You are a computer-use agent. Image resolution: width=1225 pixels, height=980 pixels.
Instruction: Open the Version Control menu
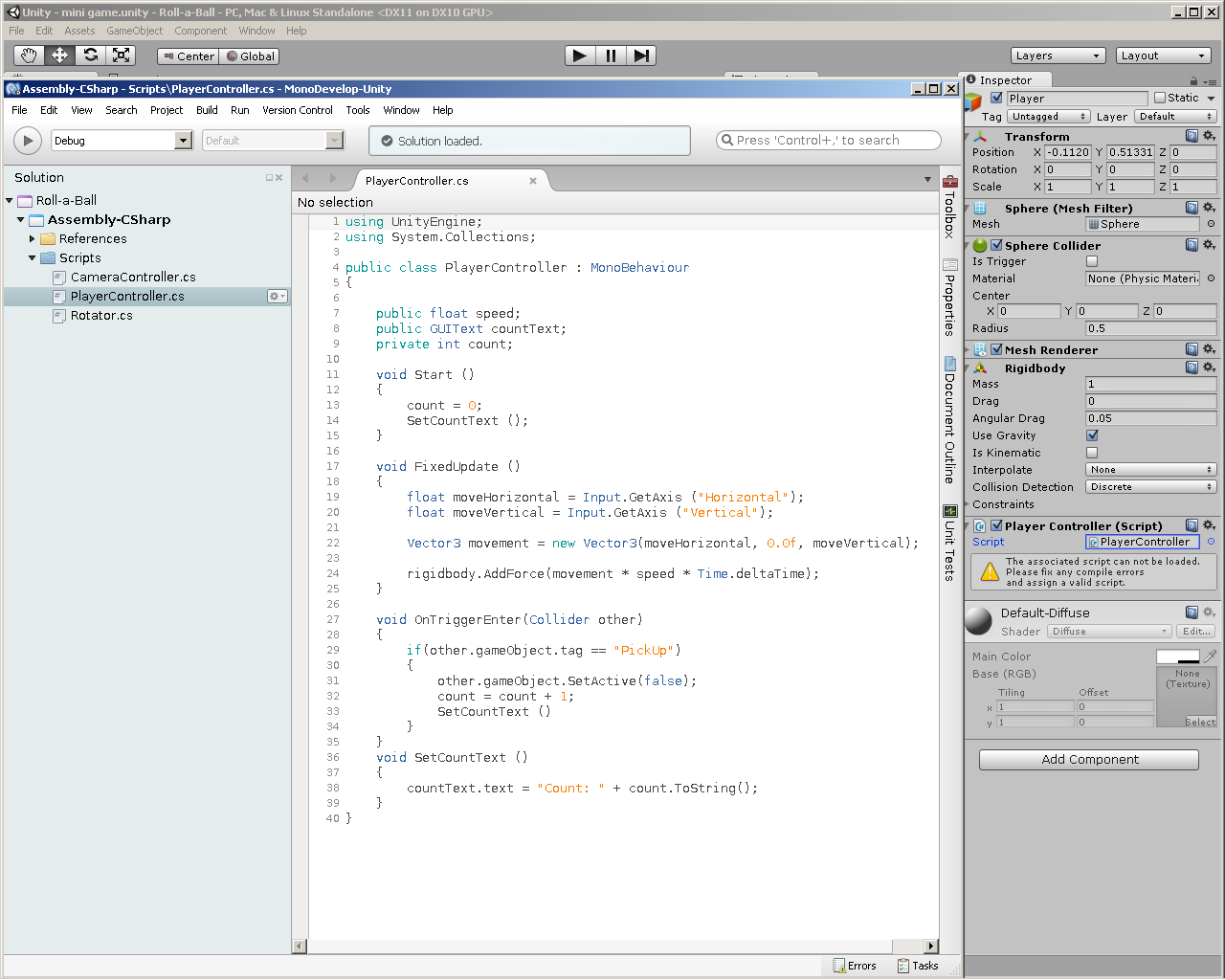pos(298,110)
